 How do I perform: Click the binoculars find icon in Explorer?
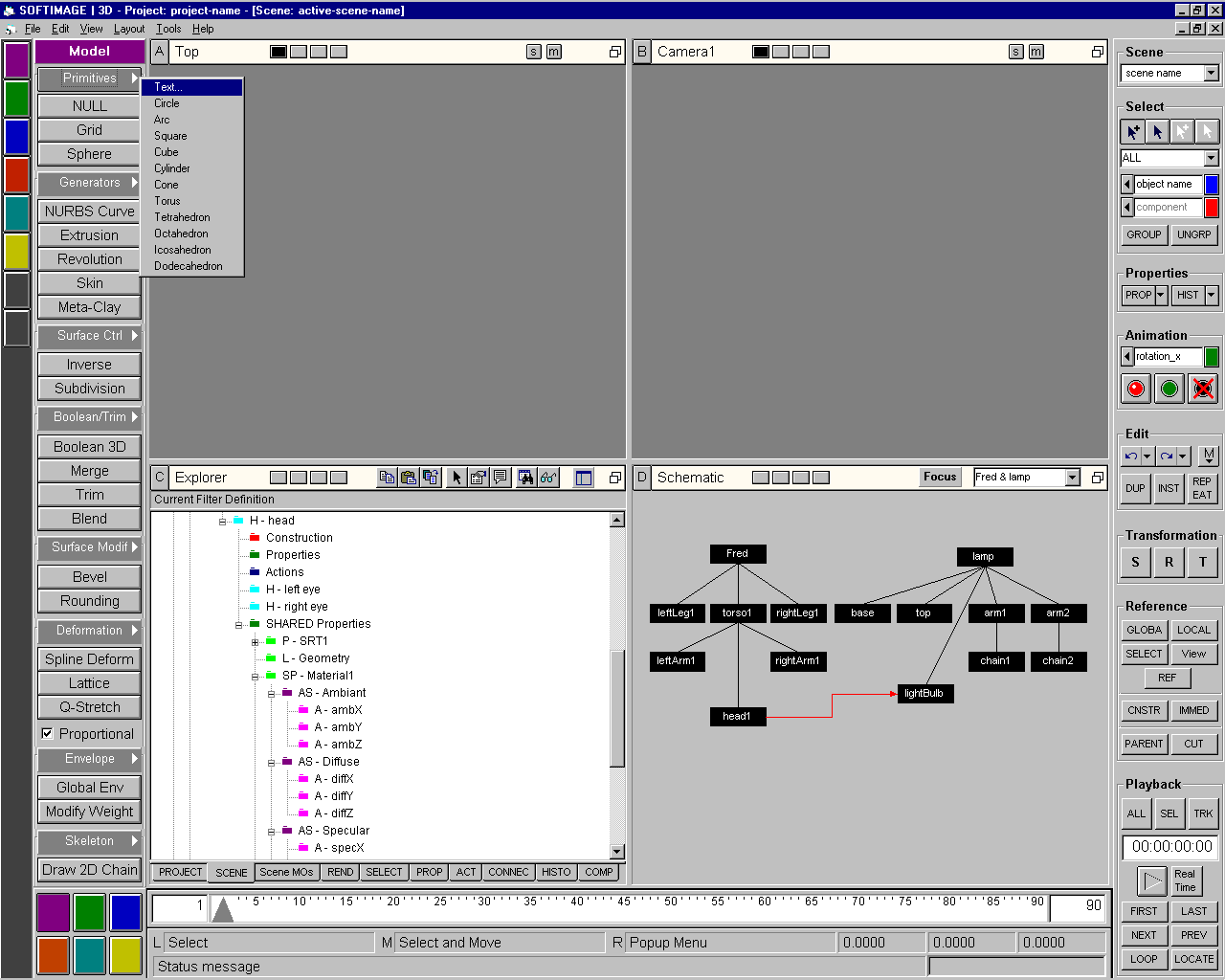[525, 478]
